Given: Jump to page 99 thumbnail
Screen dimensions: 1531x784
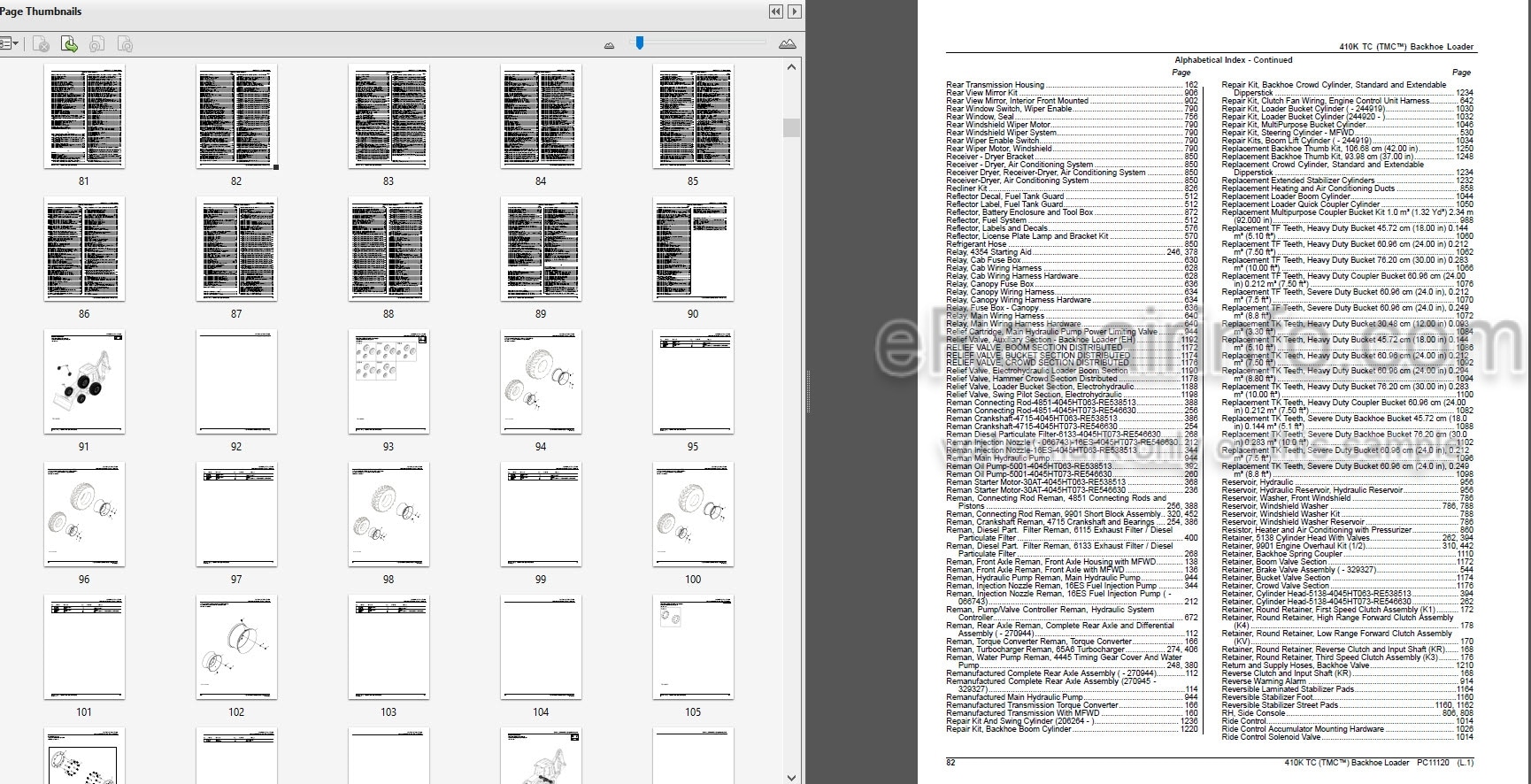Looking at the screenshot, I should click(x=541, y=515).
